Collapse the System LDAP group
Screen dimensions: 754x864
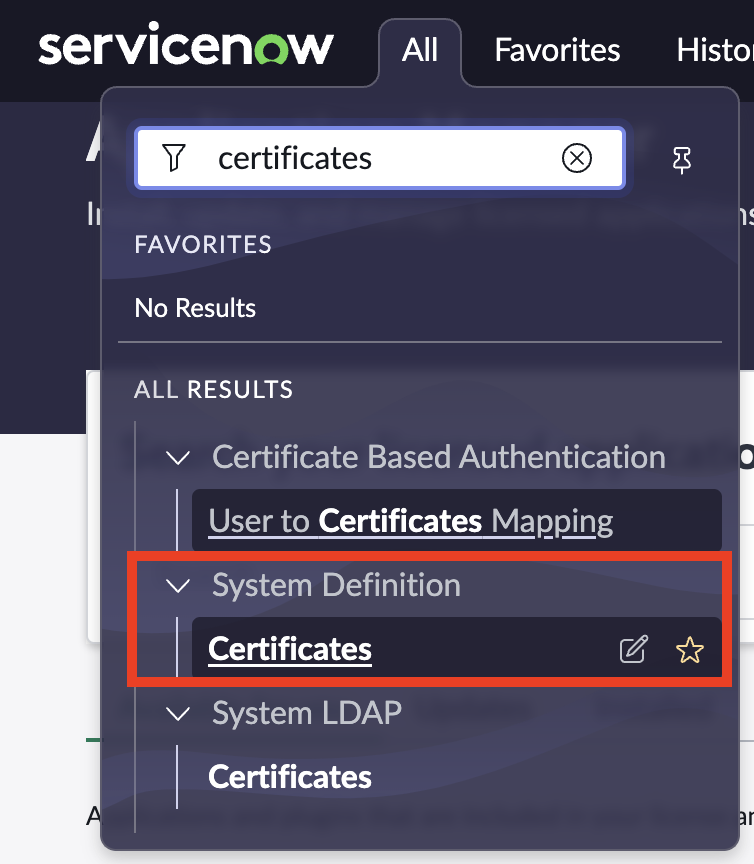(x=178, y=714)
